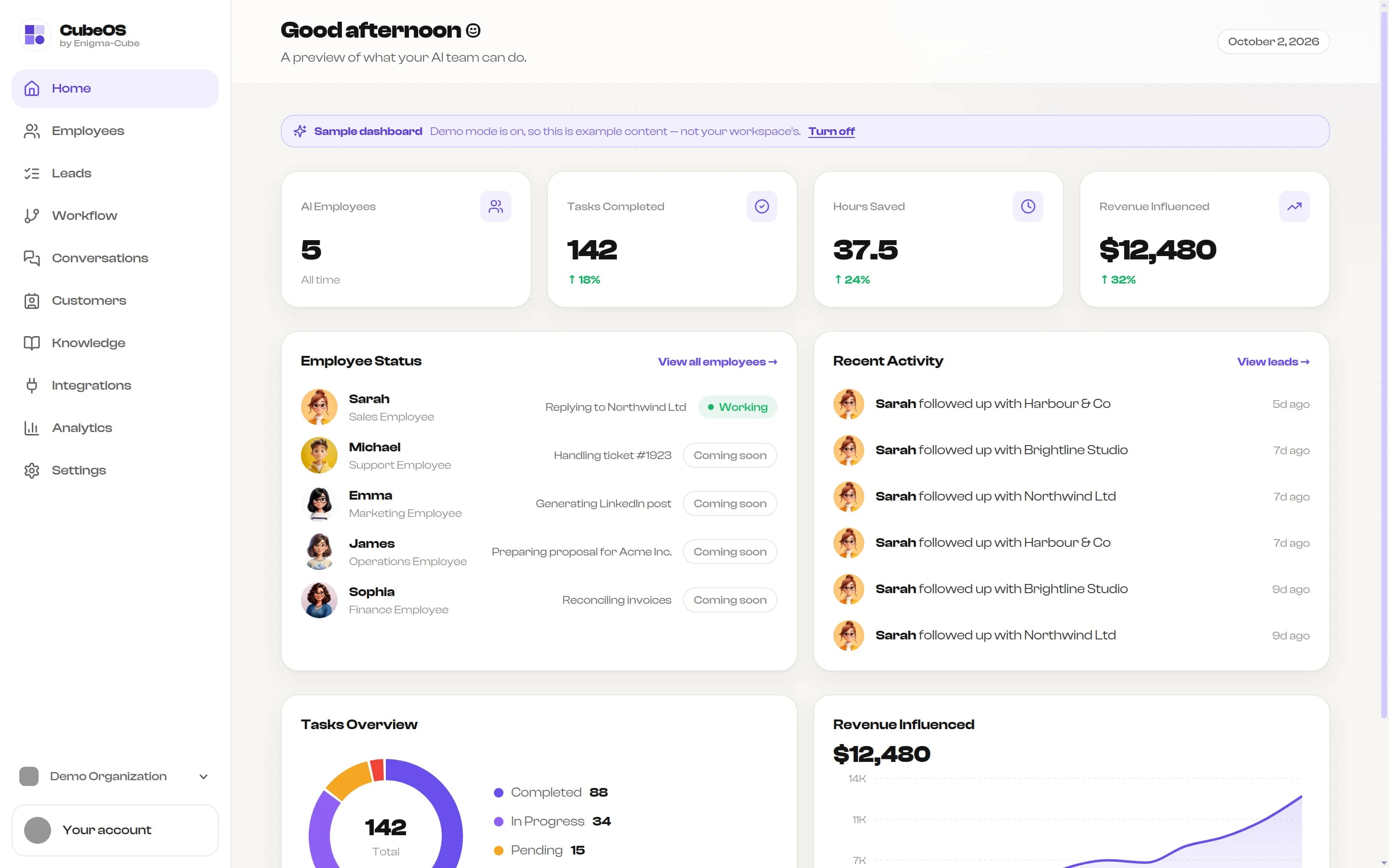This screenshot has width=1389, height=868.
Task: Open the Leads menu item
Action: [x=115, y=174]
